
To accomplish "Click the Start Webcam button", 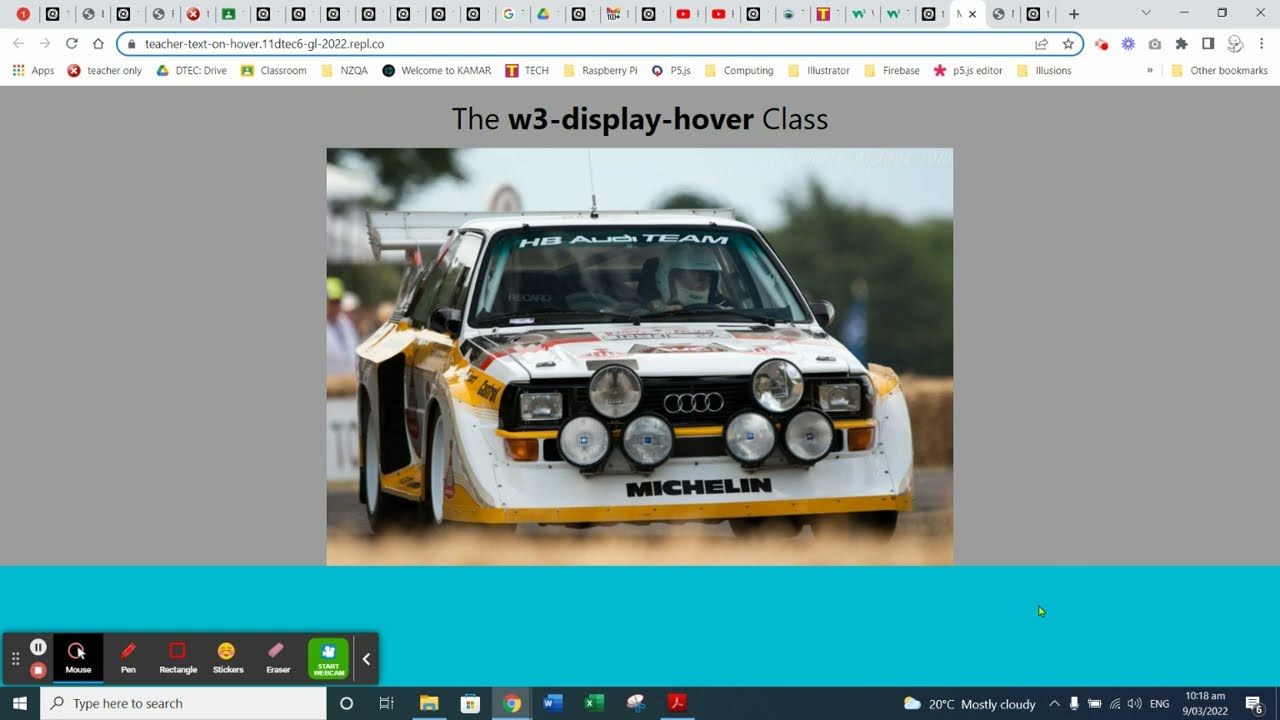I will (329, 659).
